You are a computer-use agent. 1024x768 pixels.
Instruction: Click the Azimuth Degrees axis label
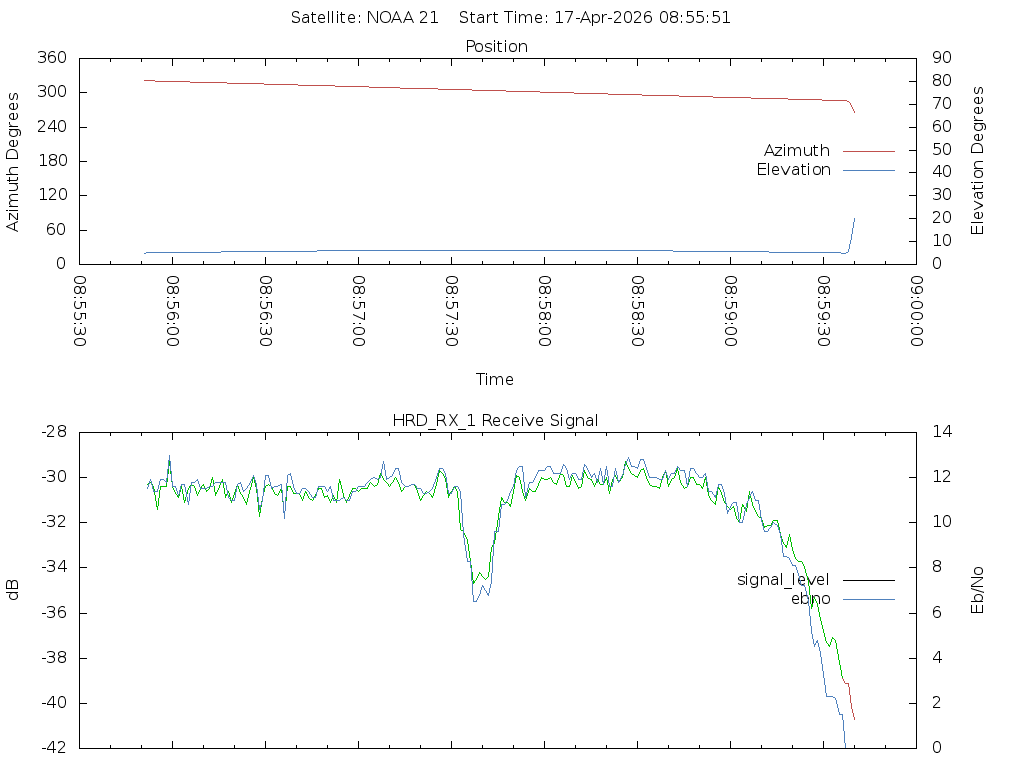13,161
